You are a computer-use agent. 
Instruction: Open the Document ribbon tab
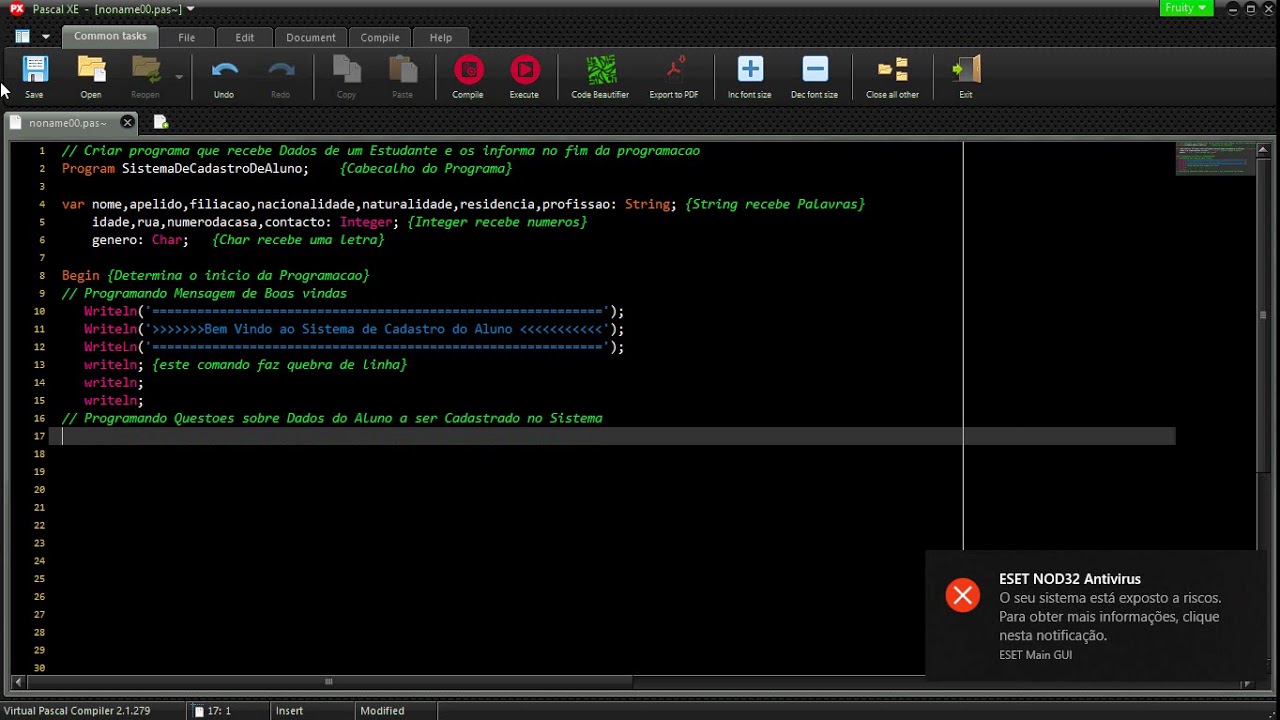tap(311, 37)
